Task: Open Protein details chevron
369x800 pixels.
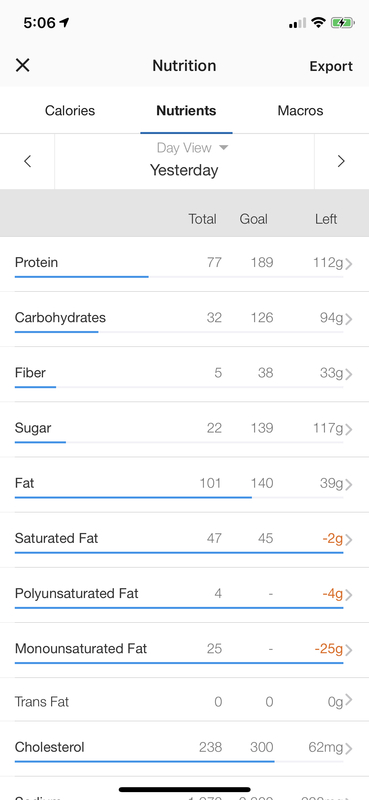Action: (349, 264)
